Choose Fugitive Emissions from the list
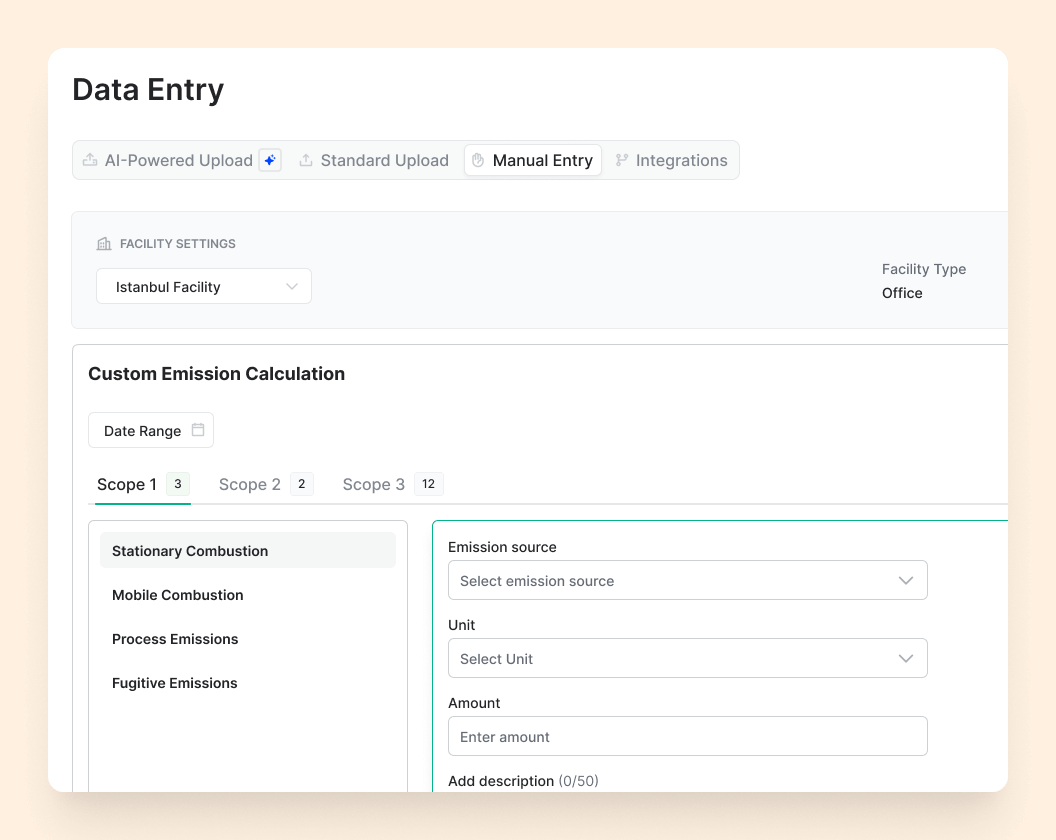The height and width of the screenshot is (840, 1056). tap(175, 683)
